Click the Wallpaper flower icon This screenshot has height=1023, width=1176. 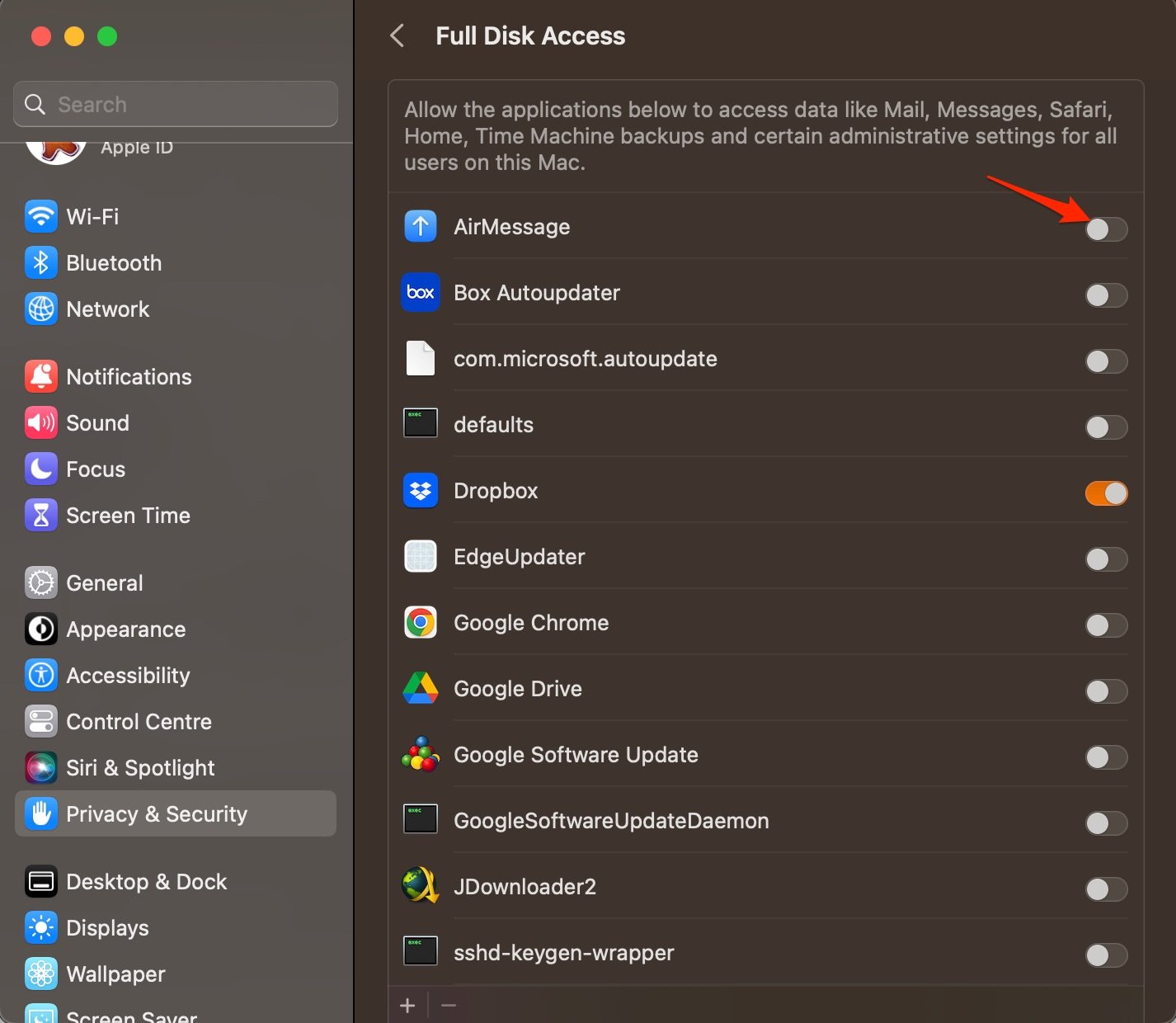tap(41, 974)
